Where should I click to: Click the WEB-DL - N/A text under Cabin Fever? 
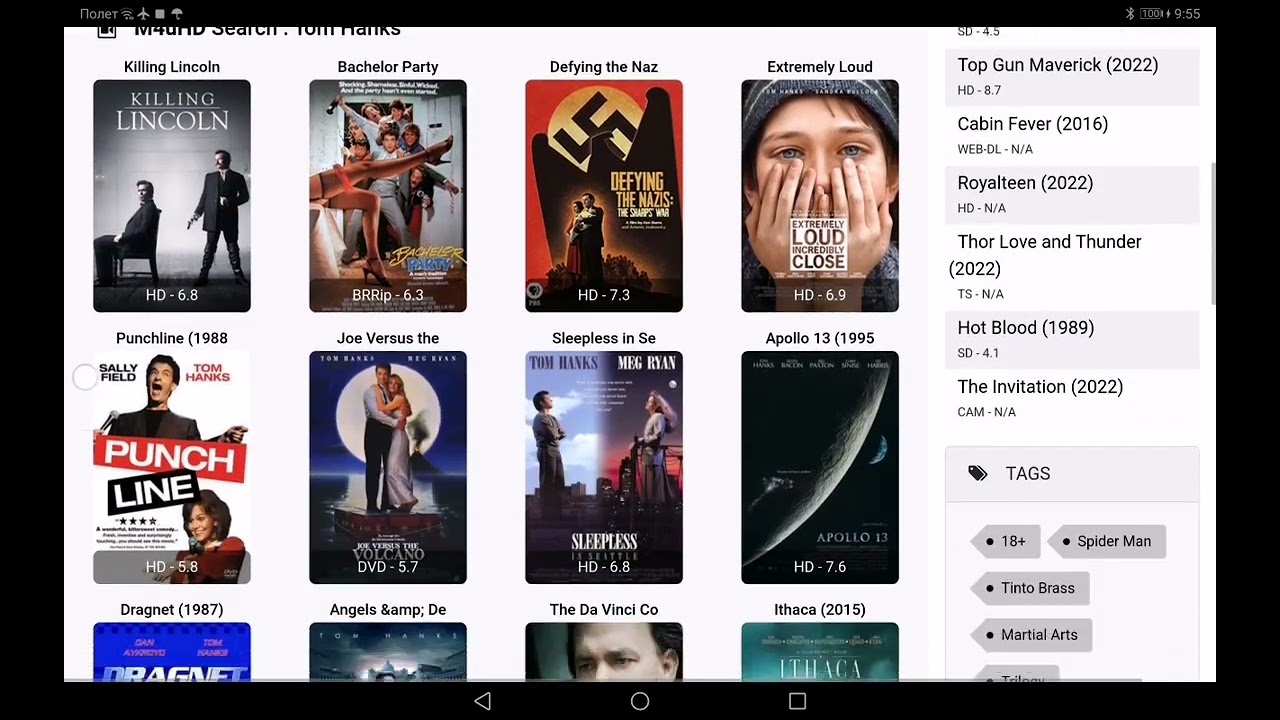995,149
